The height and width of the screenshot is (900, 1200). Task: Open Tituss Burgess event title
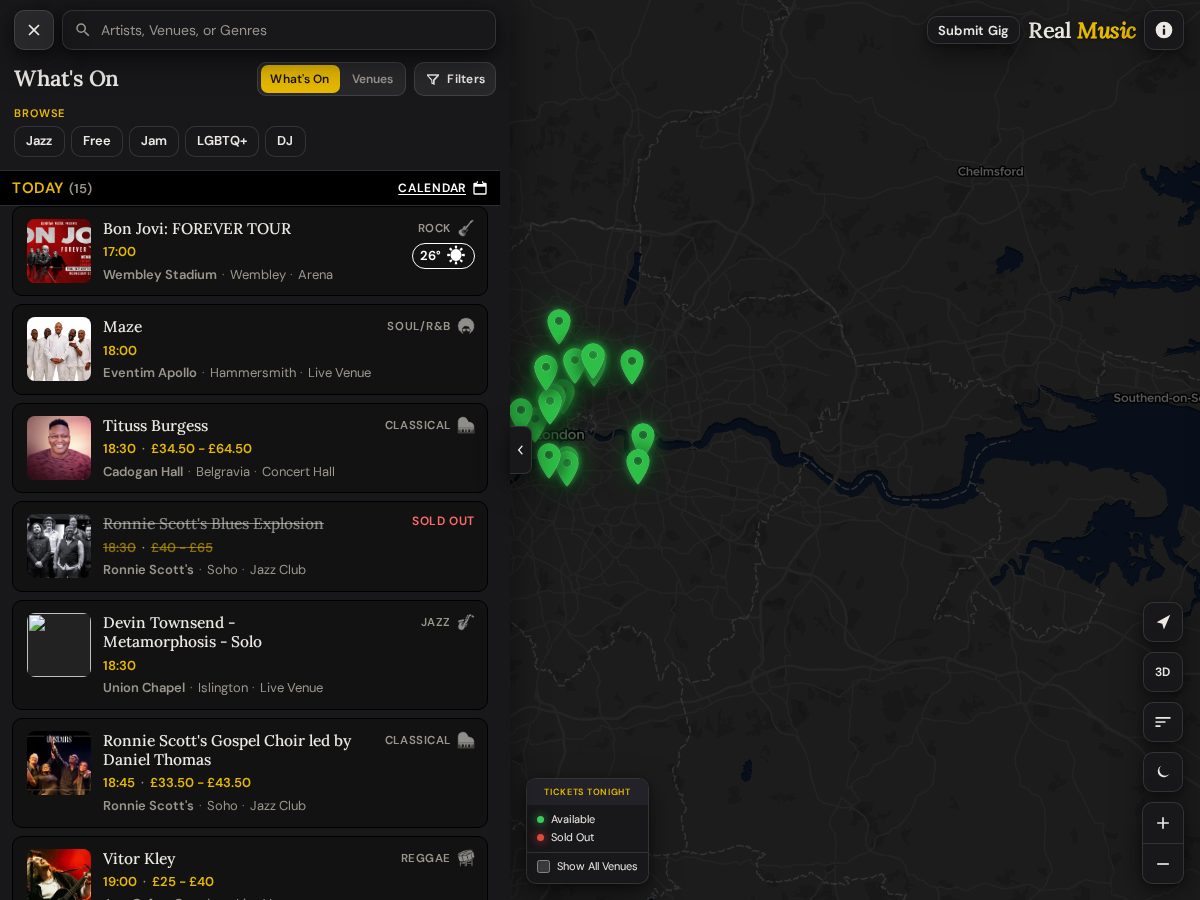155,425
